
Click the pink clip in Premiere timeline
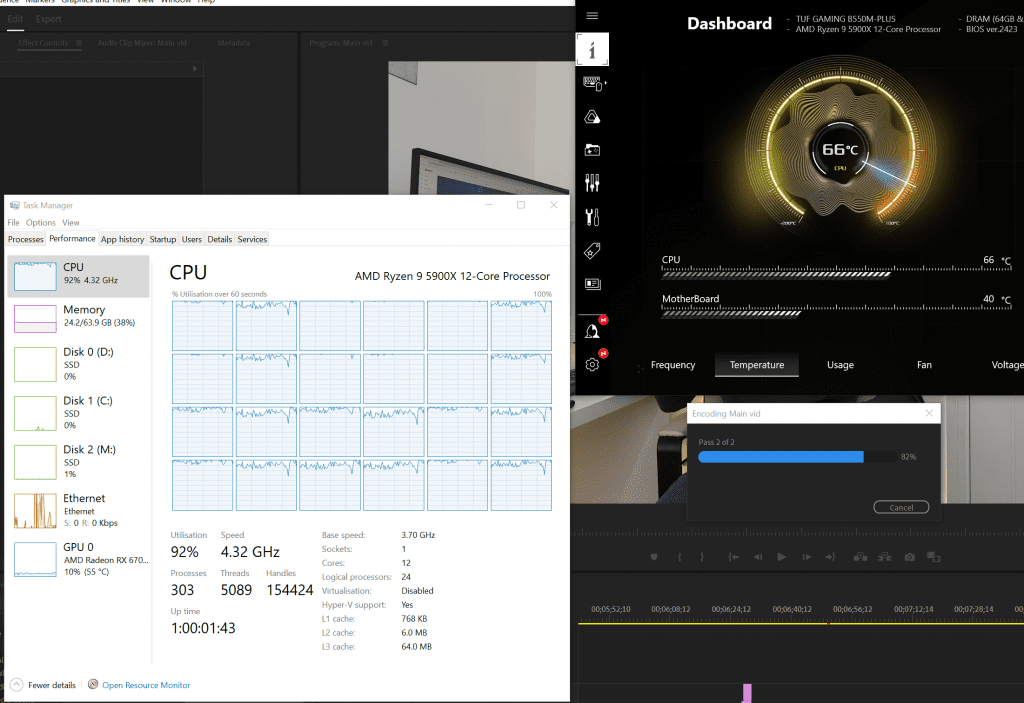[747, 693]
